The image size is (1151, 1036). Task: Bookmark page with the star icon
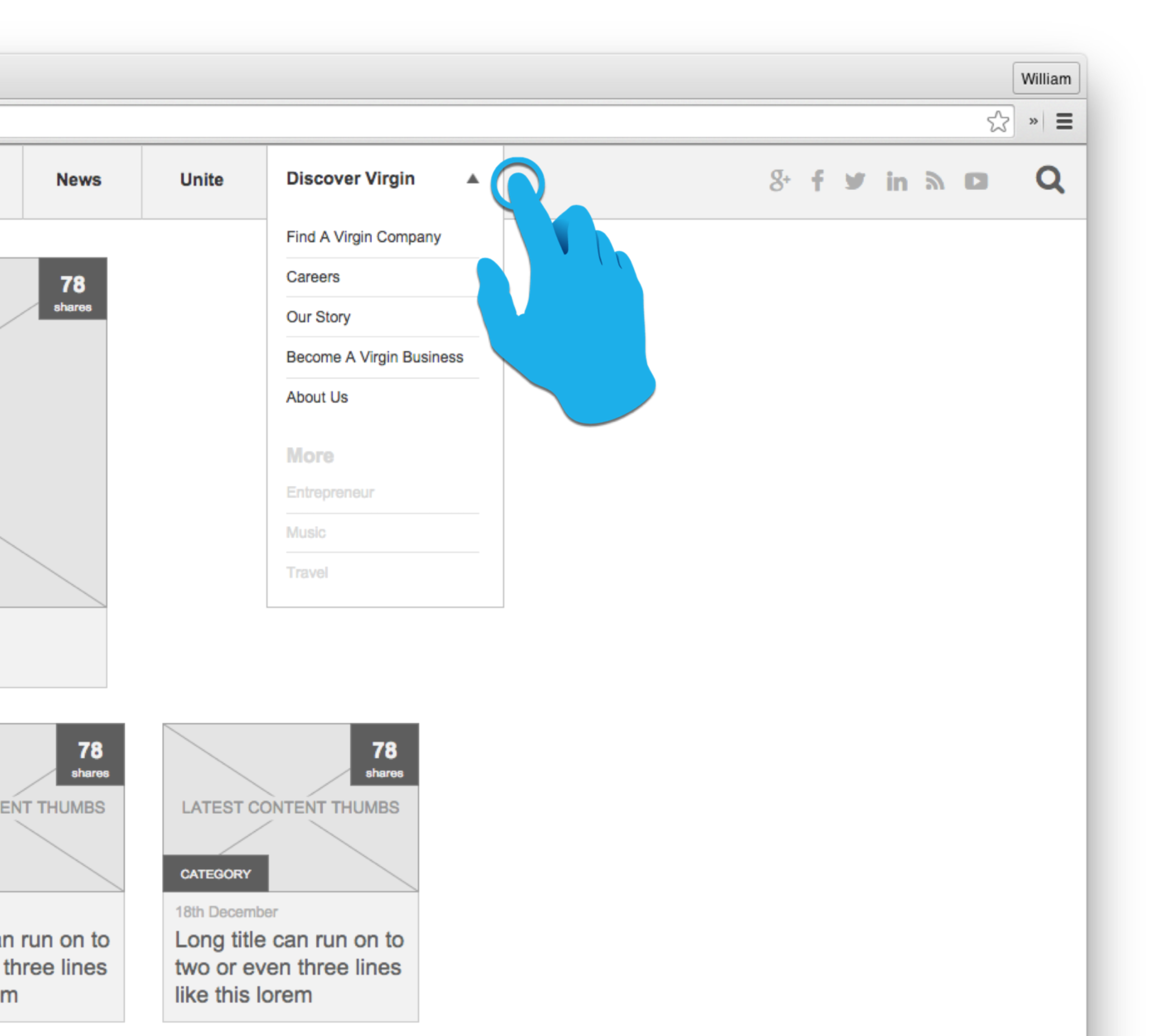[x=998, y=121]
